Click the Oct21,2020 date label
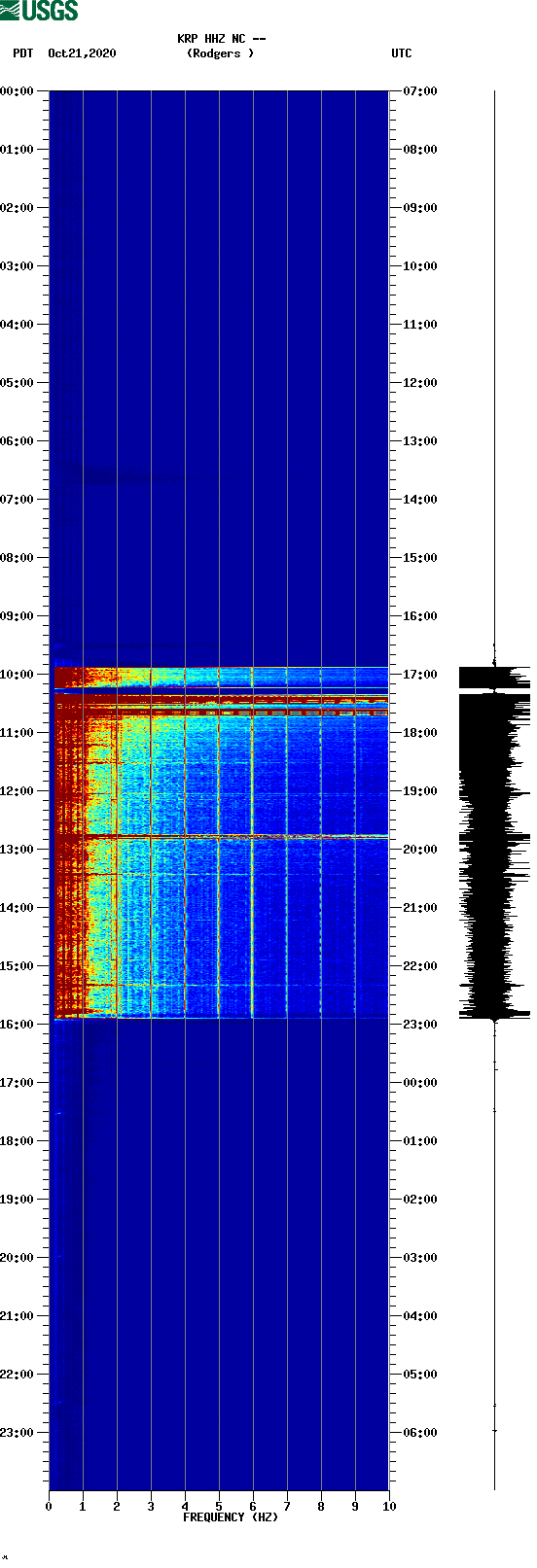537x1568 pixels. pos(82,53)
